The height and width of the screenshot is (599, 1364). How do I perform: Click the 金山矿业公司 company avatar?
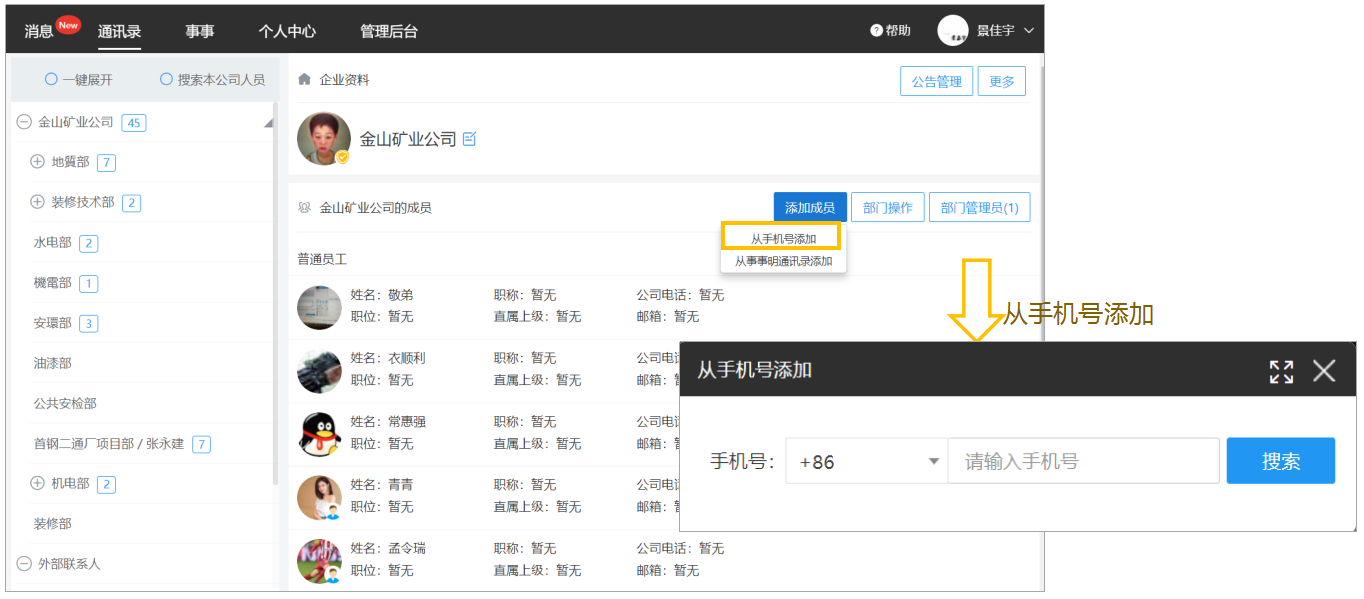coord(324,139)
